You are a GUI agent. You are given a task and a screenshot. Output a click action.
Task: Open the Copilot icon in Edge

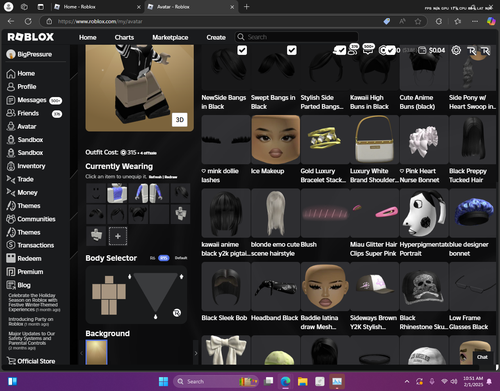491,21
